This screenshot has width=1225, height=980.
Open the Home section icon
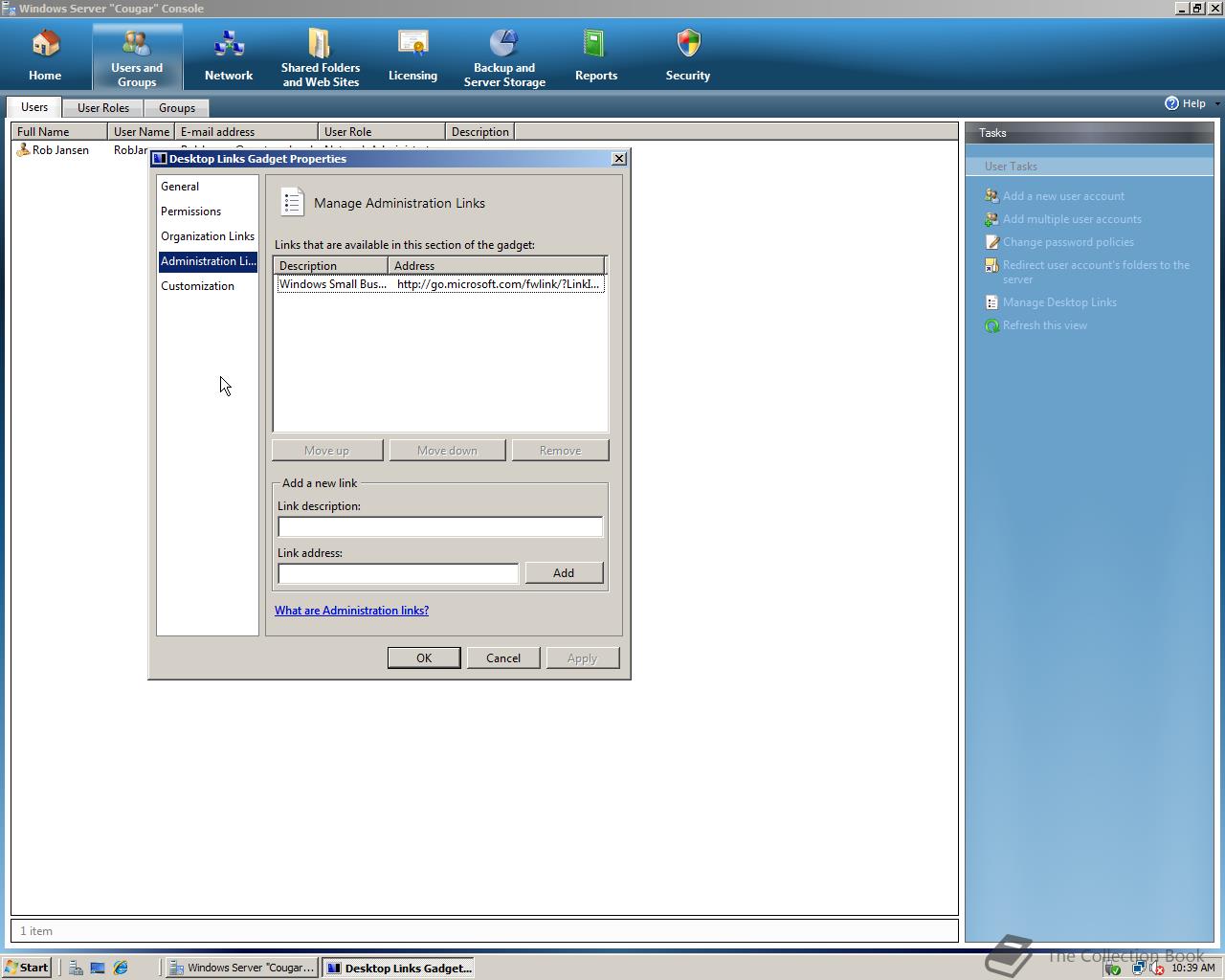pyautogui.click(x=45, y=44)
